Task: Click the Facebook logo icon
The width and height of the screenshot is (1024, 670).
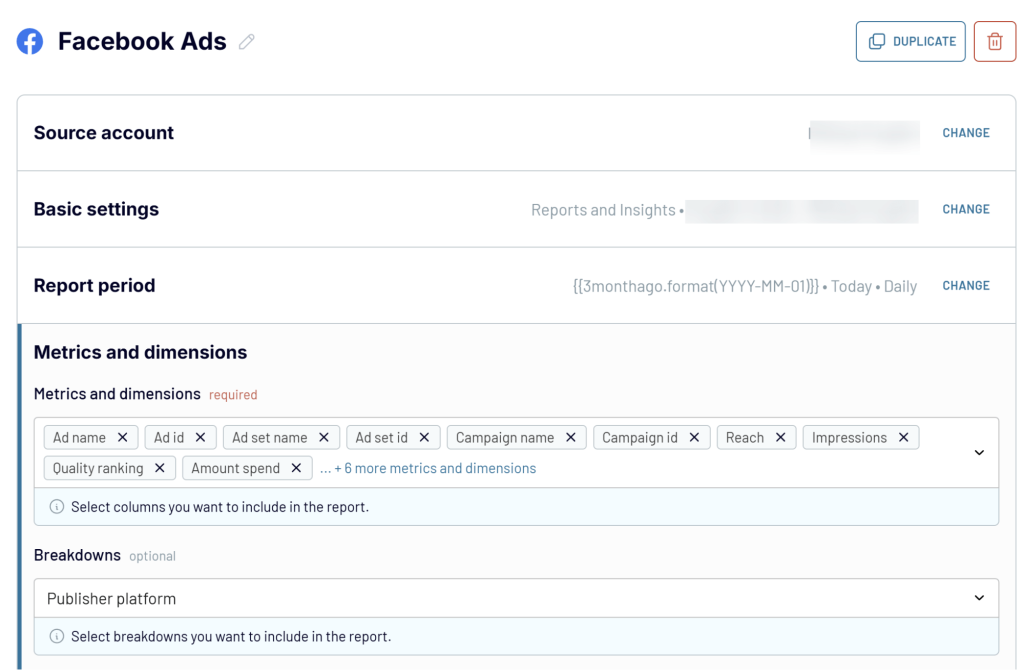Action: click(29, 41)
